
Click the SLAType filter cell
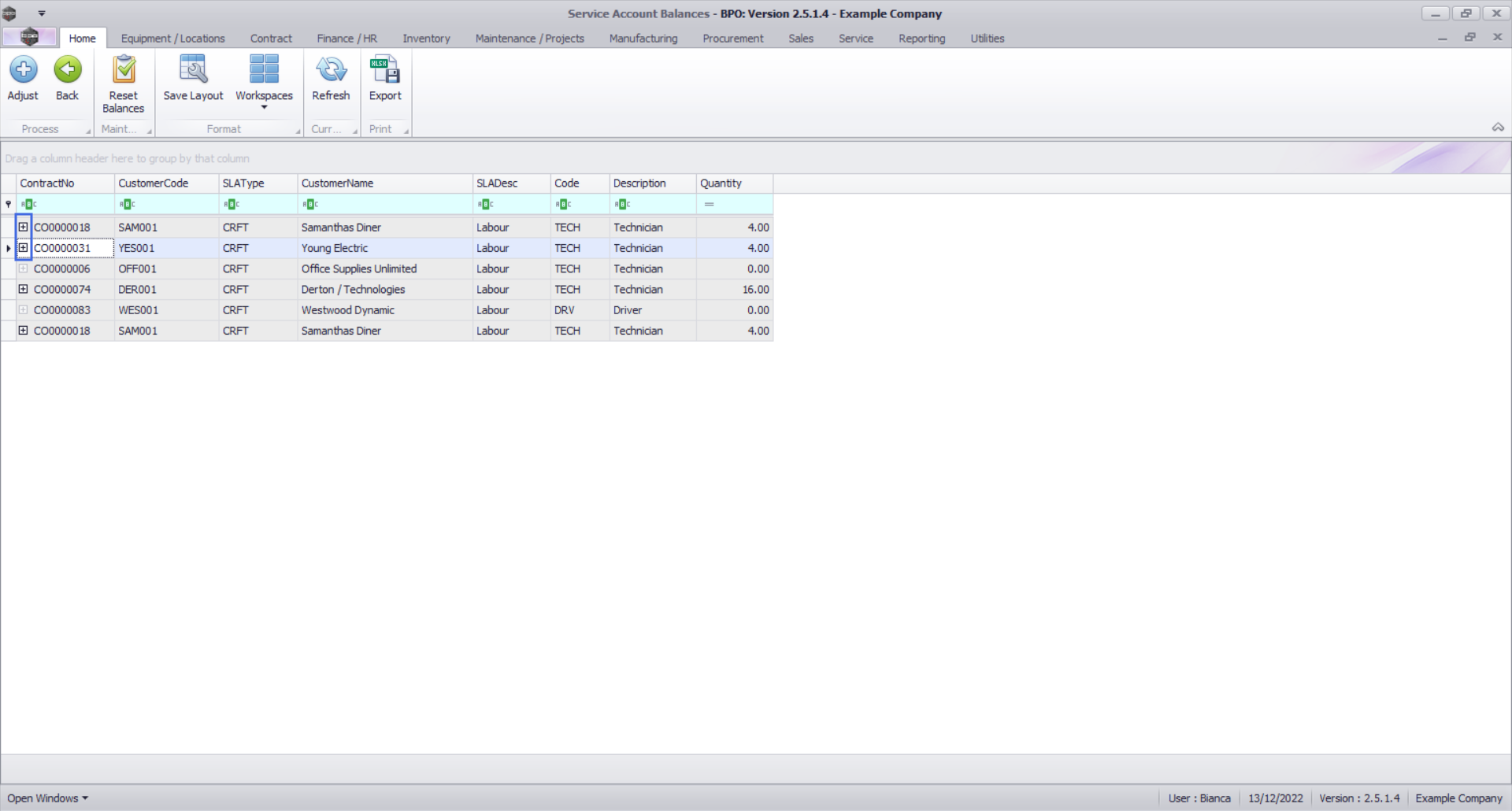click(x=258, y=204)
